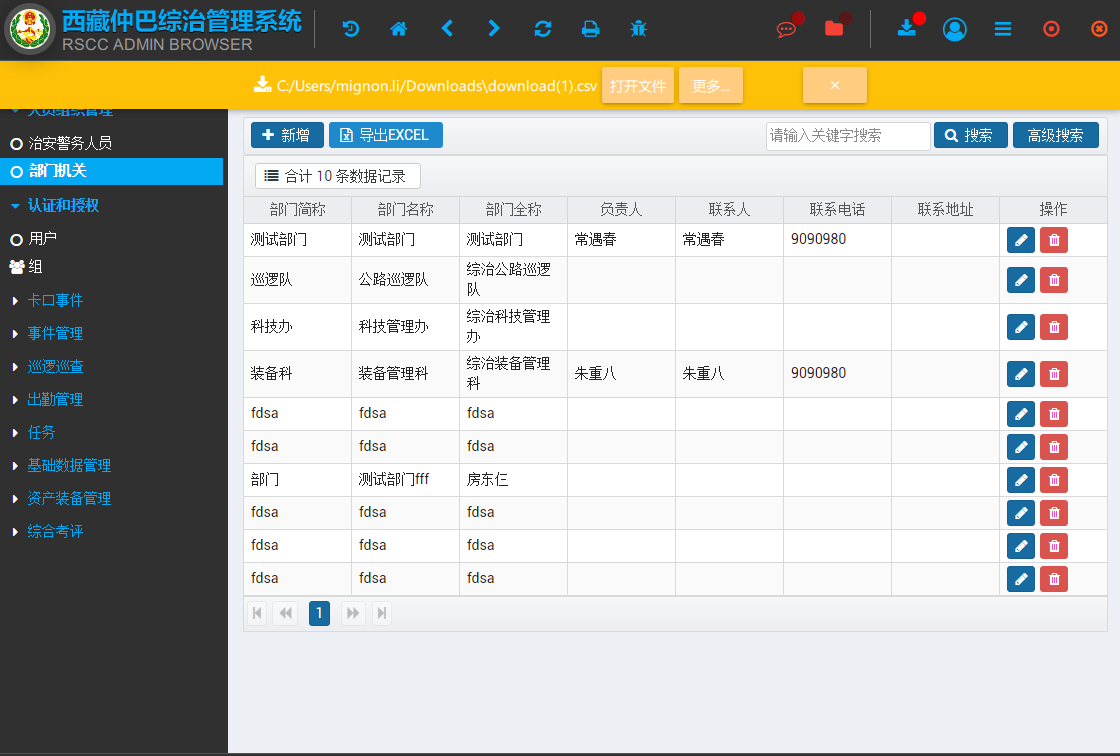Image resolution: width=1120 pixels, height=756 pixels.
Task: Open 高级搜索 advanced search
Action: pos(1056,135)
